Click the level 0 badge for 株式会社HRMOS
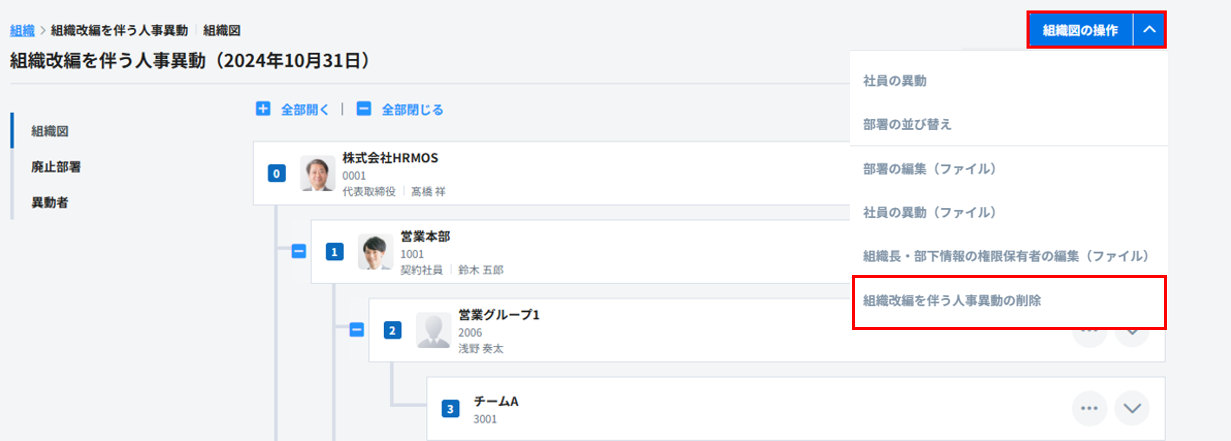This screenshot has width=1231, height=441. [x=277, y=174]
